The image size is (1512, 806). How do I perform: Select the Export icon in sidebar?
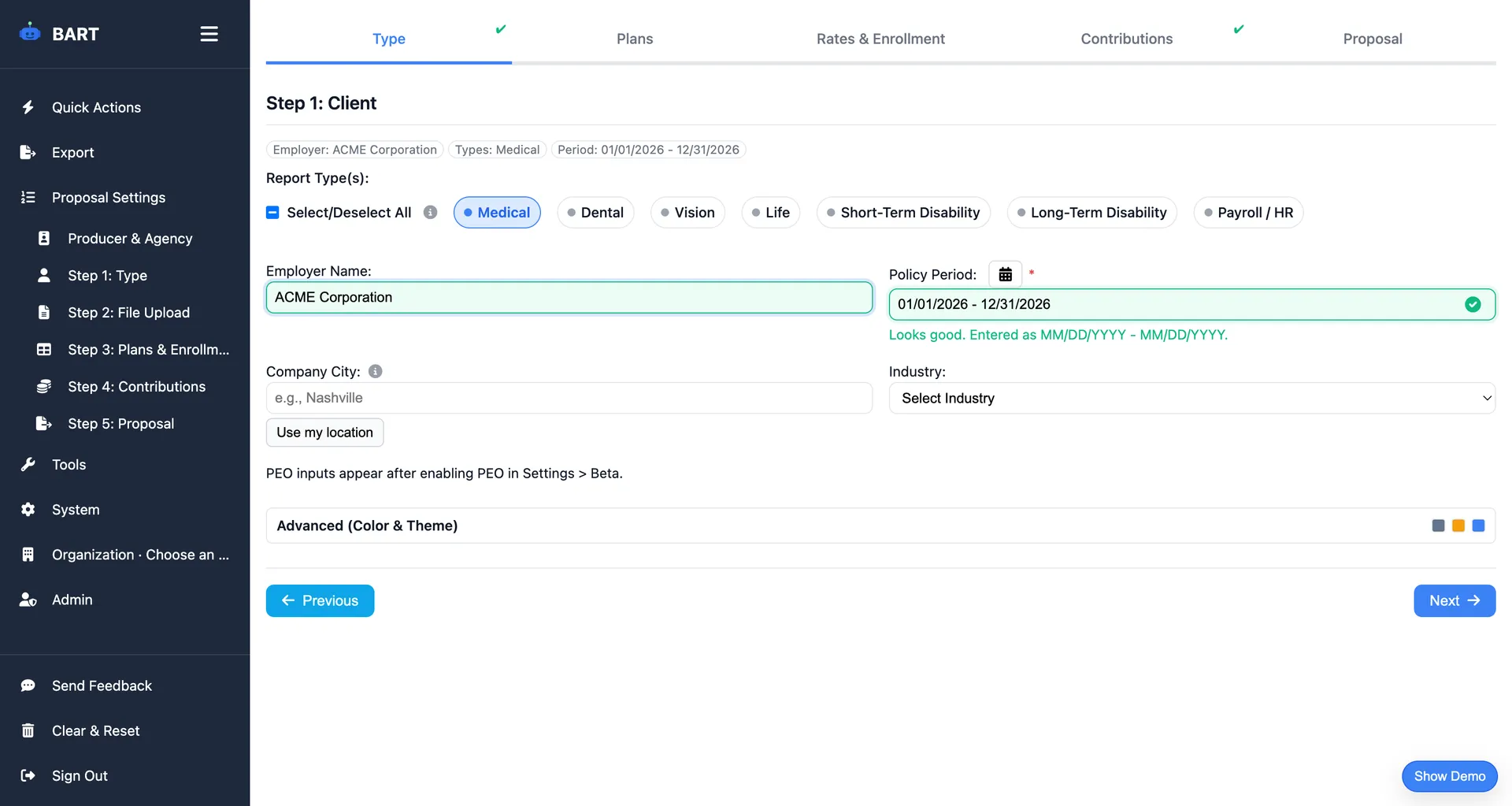tap(28, 152)
